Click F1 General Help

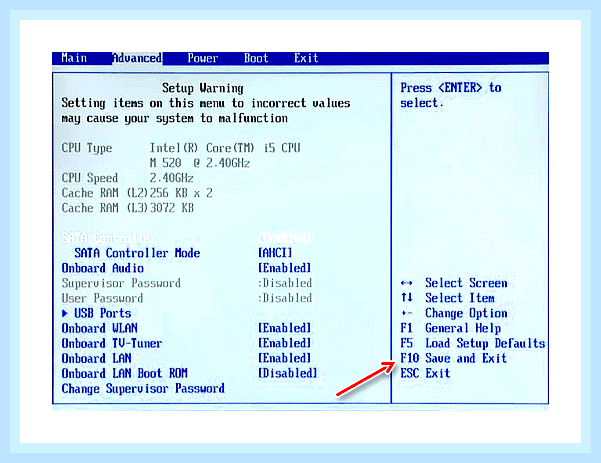[451, 328]
